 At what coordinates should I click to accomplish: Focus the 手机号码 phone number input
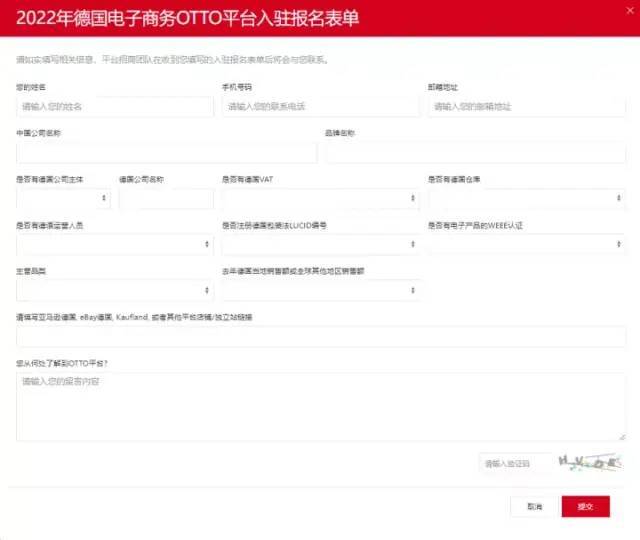(320, 107)
